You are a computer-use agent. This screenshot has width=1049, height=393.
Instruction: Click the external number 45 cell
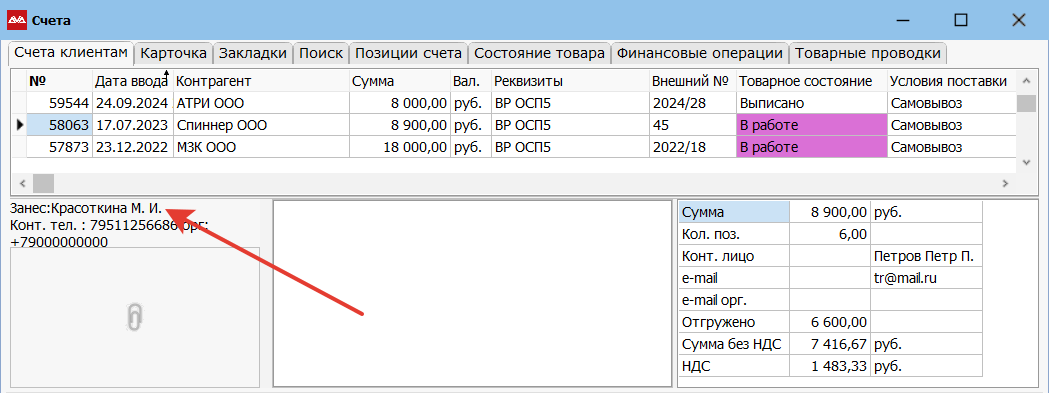(692, 125)
